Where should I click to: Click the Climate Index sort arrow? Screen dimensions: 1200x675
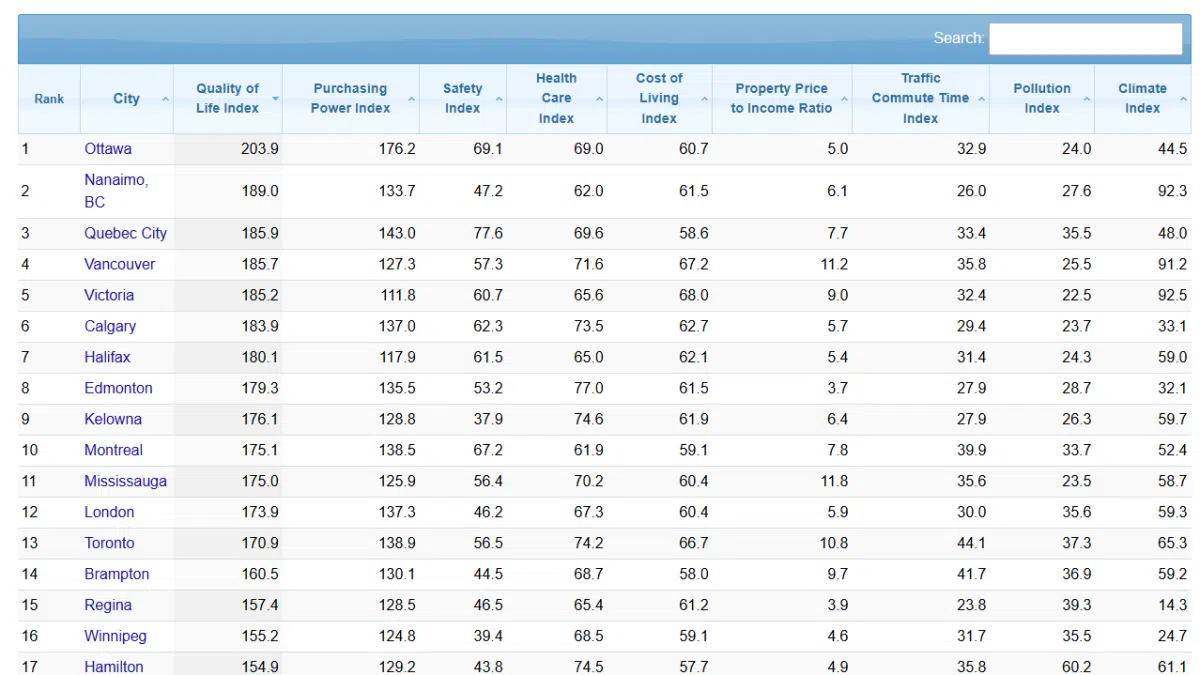[1183, 99]
